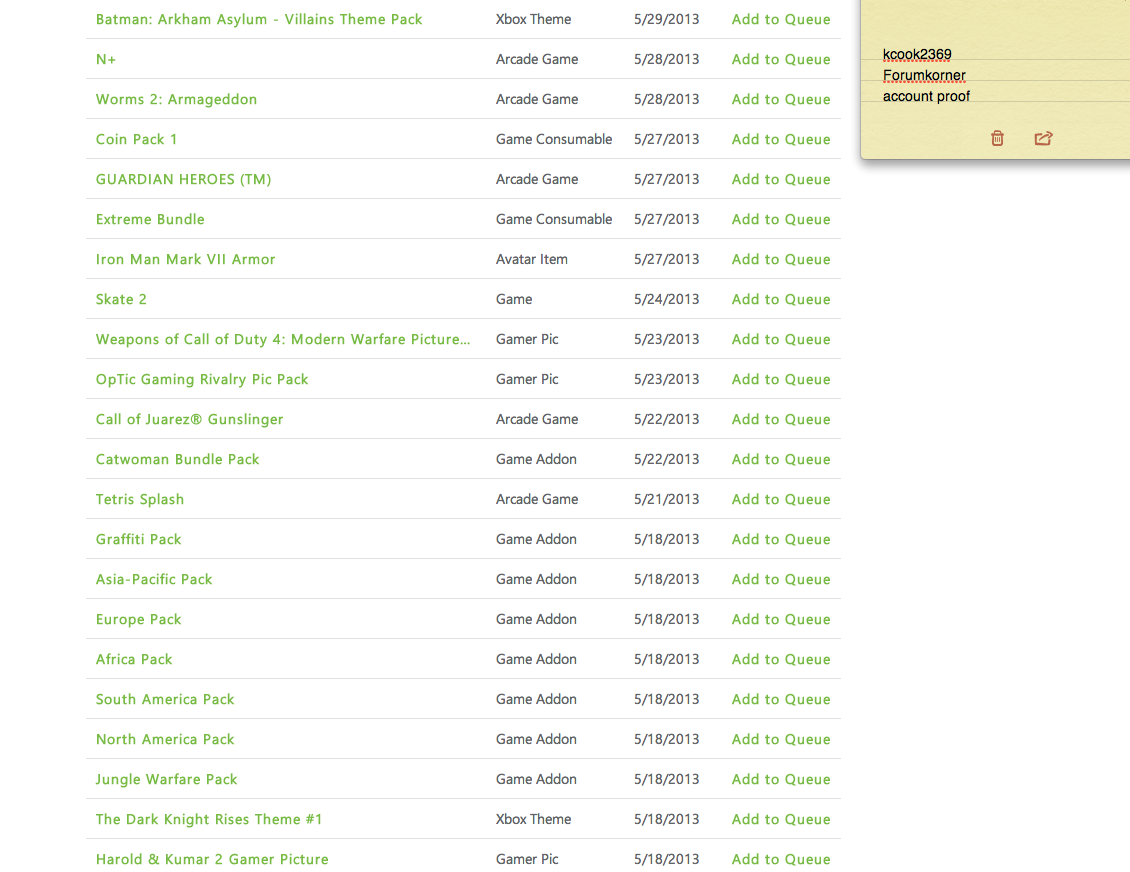Image resolution: width=1130 pixels, height=872 pixels.
Task: Add Catwoman Bundle Pack to queue
Action: pyautogui.click(x=781, y=459)
